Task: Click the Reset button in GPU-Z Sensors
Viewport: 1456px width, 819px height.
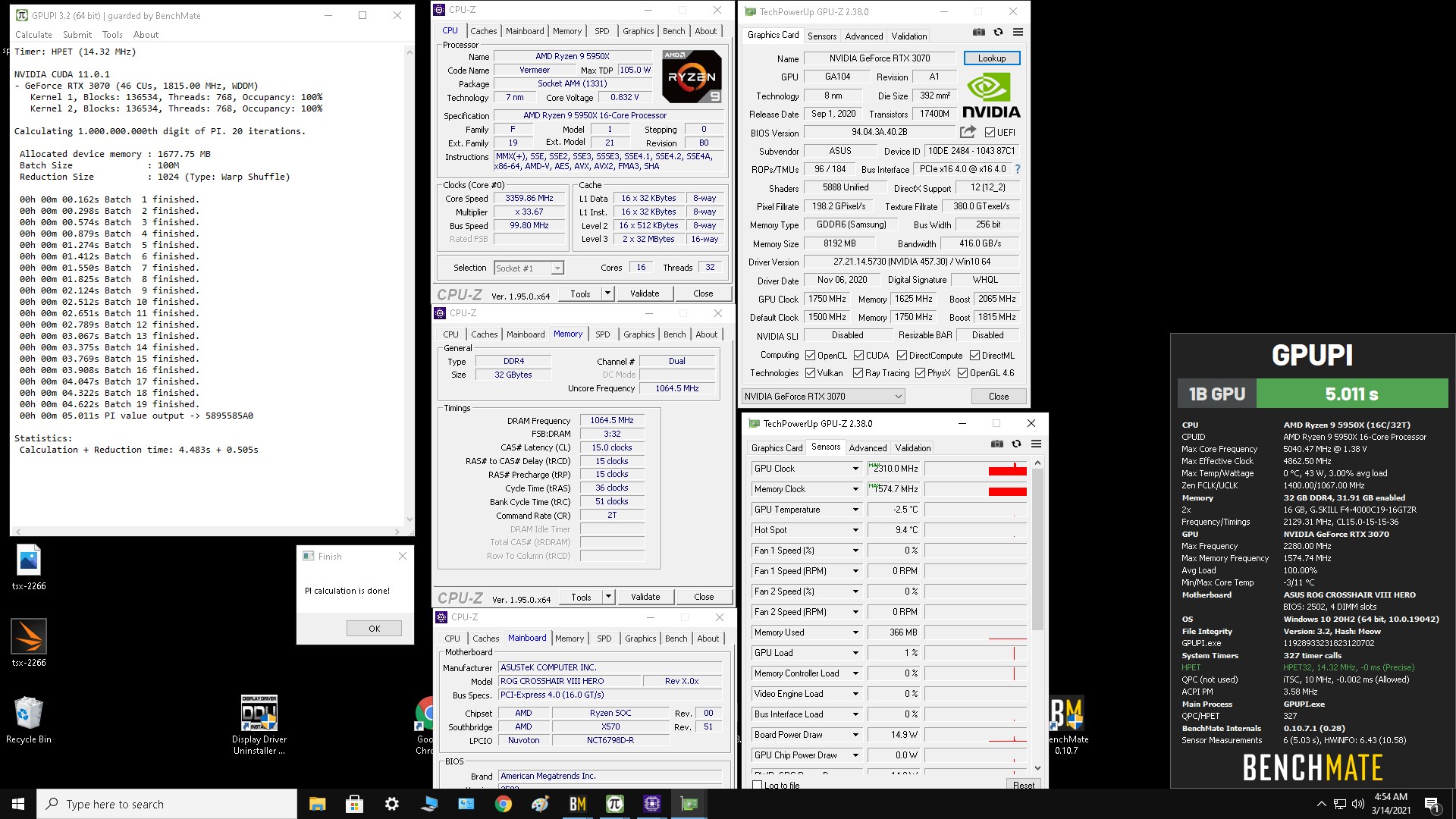Action: (1023, 785)
